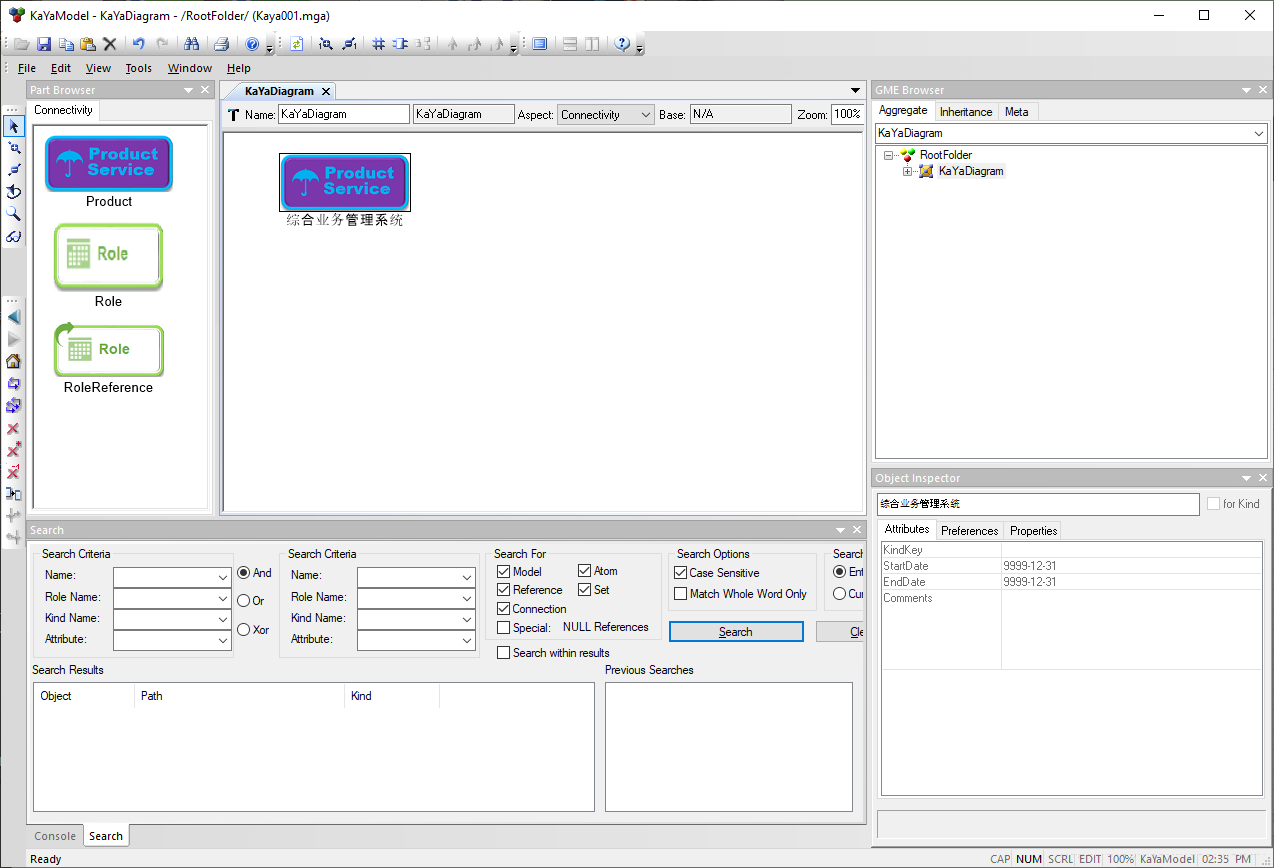The image size is (1274, 868).
Task: Open the Tools menu
Action: coord(138,68)
